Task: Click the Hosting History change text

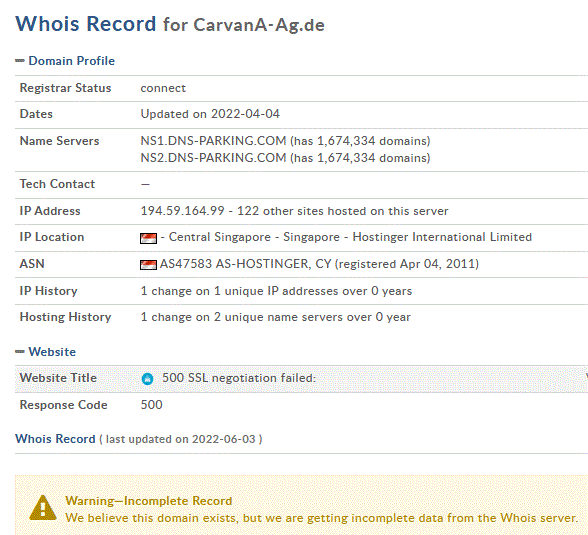Action: (x=276, y=317)
